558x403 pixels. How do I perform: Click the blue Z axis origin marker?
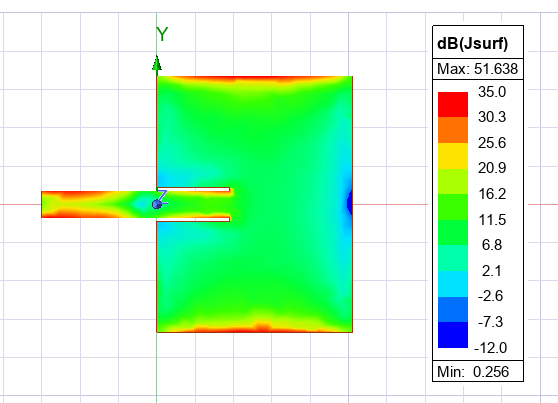click(156, 204)
